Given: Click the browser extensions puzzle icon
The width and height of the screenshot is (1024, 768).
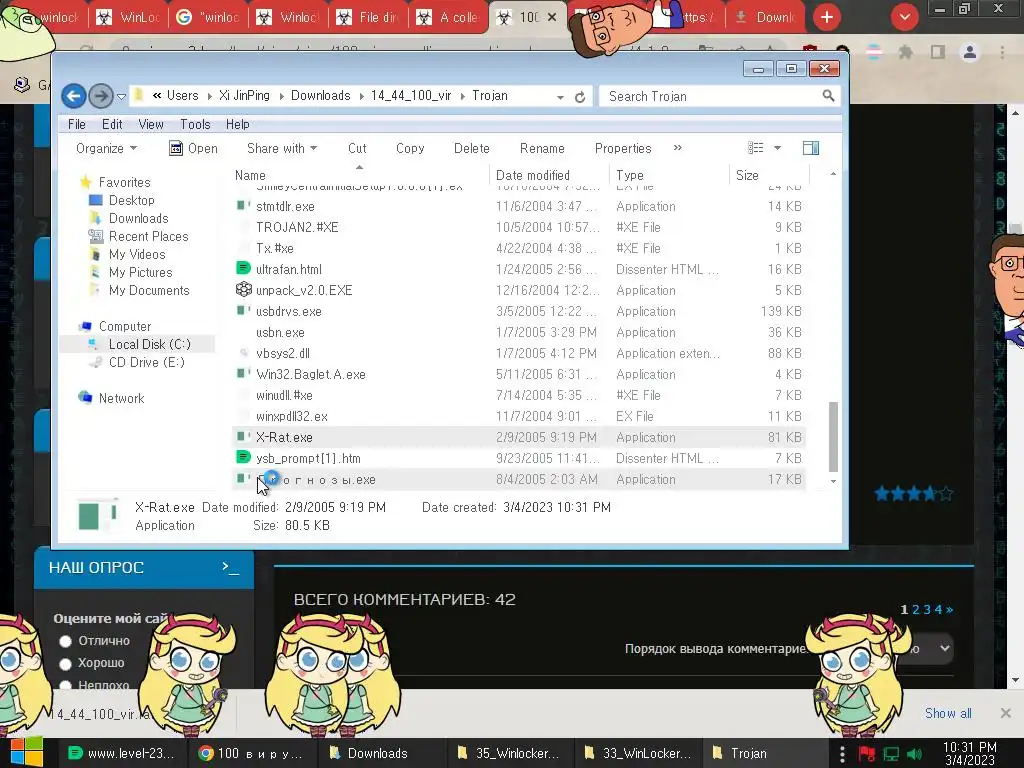Looking at the screenshot, I should click(x=906, y=52).
